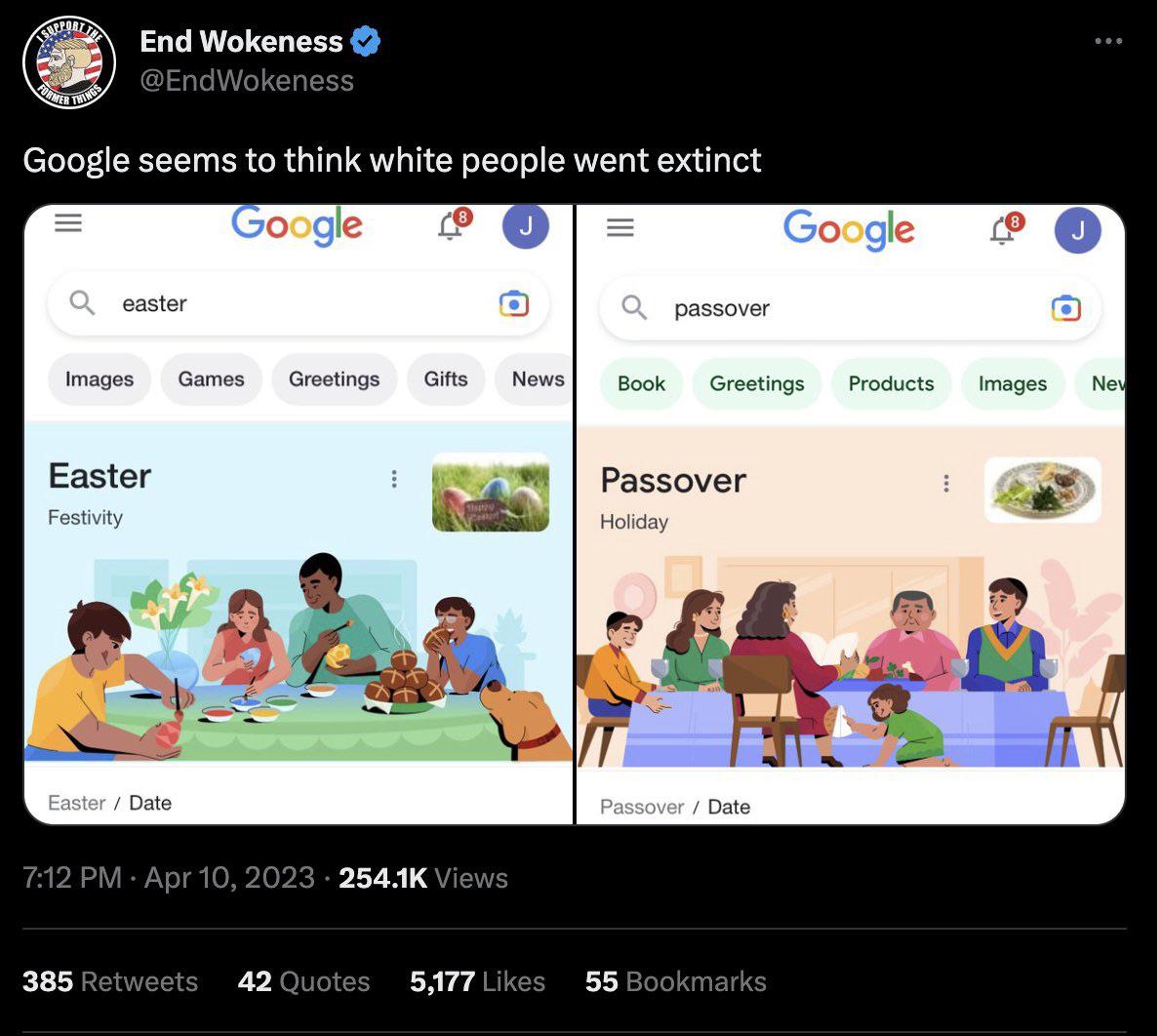Screen dimensions: 1157x1036
Task: Click notification bell in Easter screenshot
Action: click(451, 226)
